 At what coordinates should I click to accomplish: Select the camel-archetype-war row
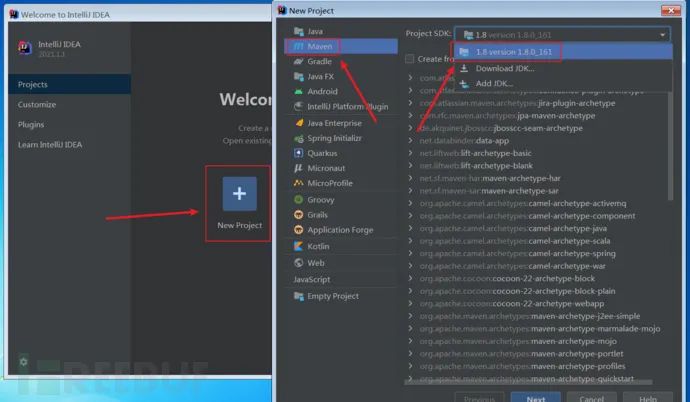point(535,266)
